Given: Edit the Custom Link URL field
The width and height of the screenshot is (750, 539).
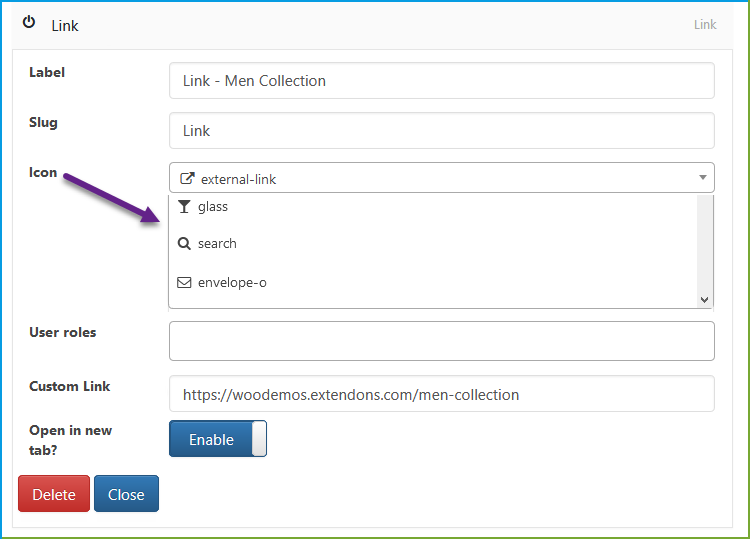Looking at the screenshot, I should (441, 394).
